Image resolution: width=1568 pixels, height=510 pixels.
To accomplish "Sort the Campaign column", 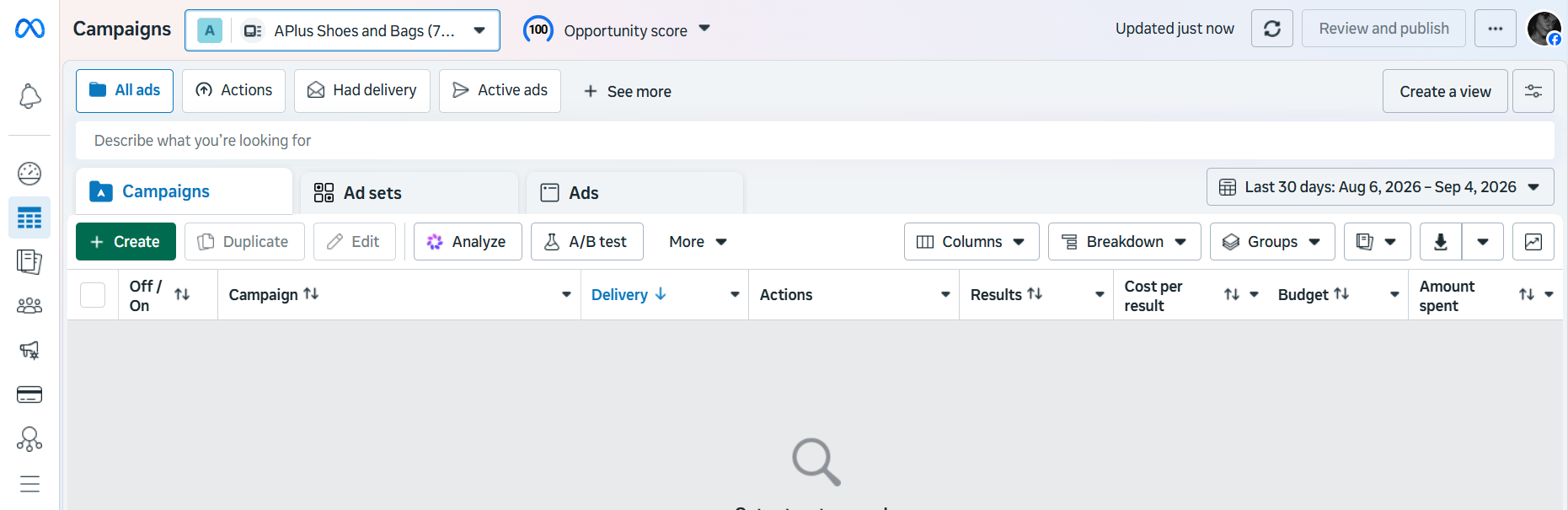I will [x=311, y=293].
